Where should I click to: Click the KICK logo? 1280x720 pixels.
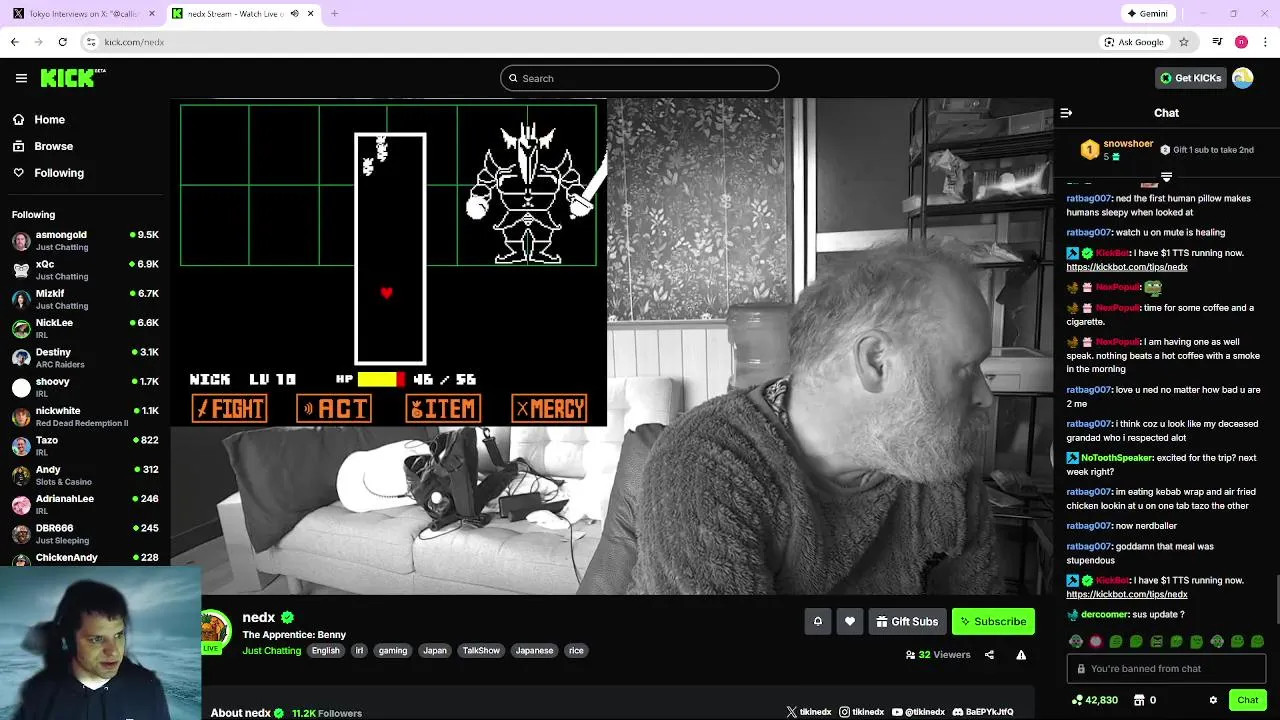point(73,78)
